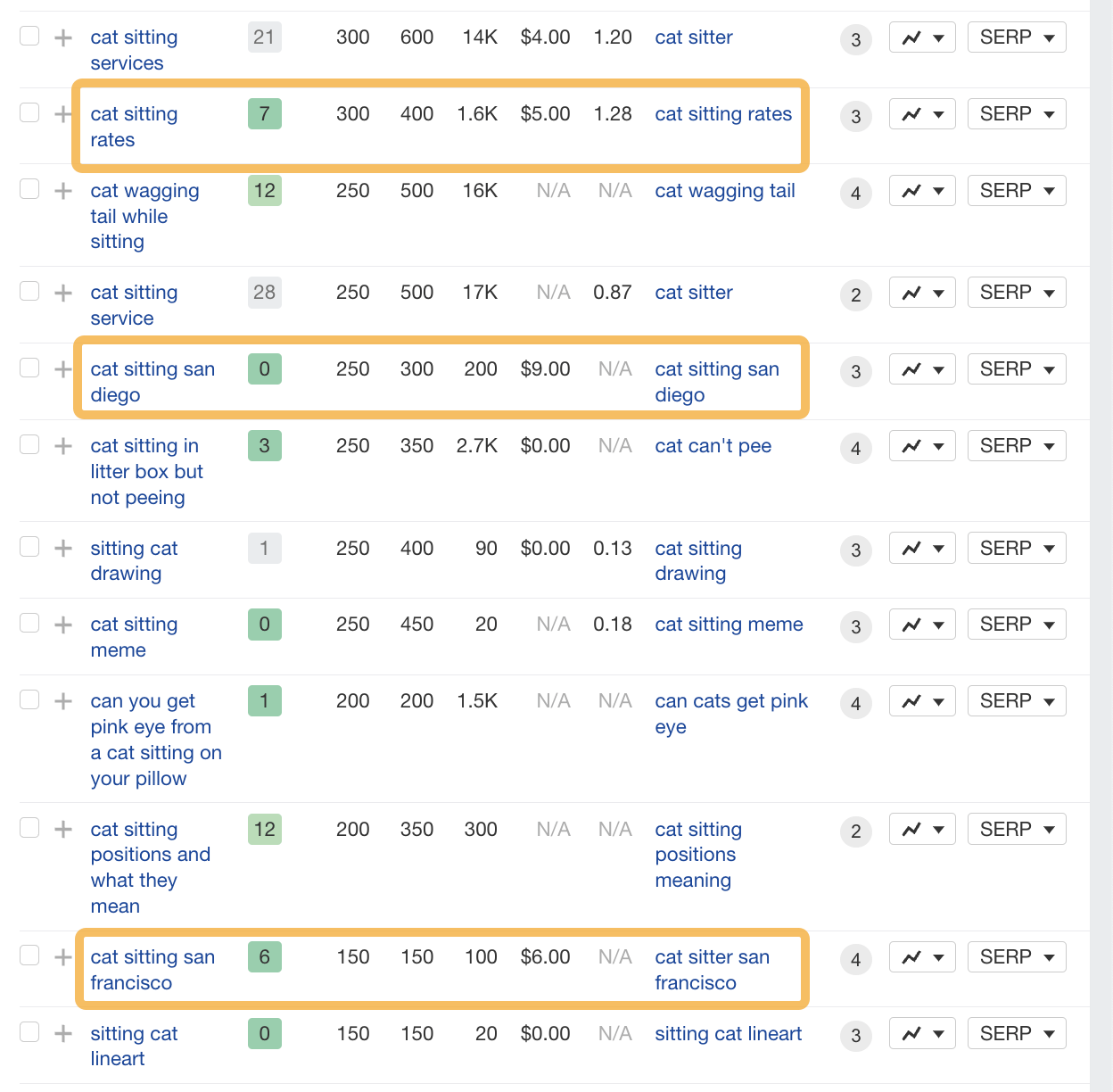Image resolution: width=1113 pixels, height=1092 pixels.
Task: Click the plus icon next to "sitting cat lineart"
Action: tap(62, 1033)
